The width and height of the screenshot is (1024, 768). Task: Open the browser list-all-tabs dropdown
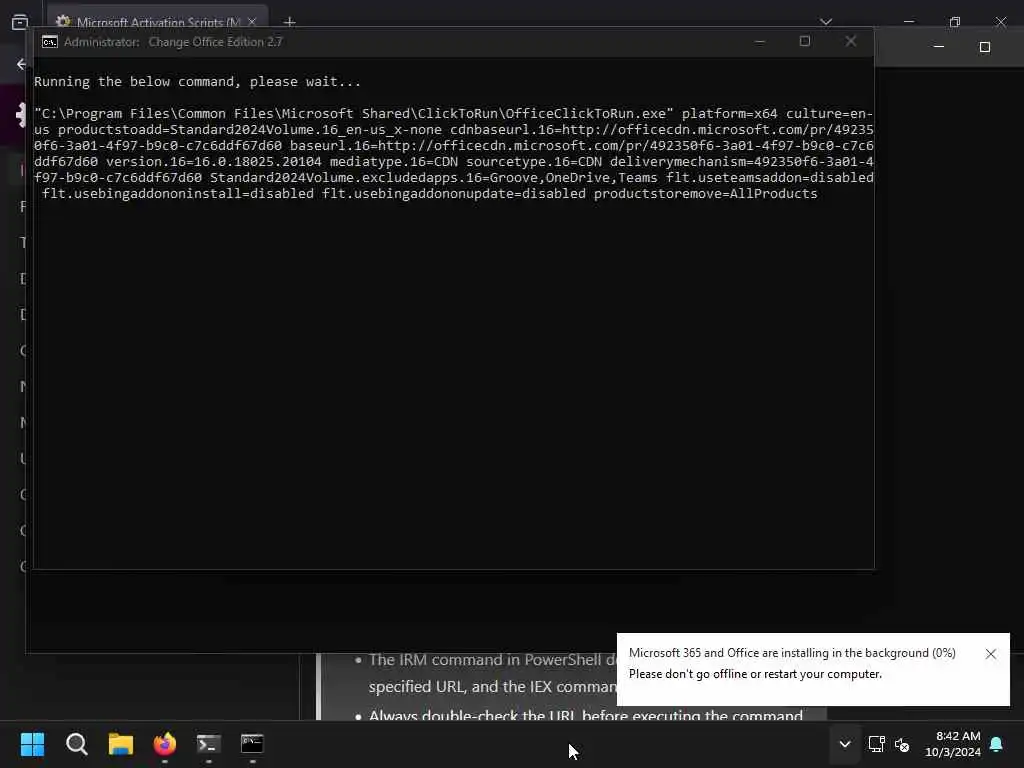click(x=826, y=22)
